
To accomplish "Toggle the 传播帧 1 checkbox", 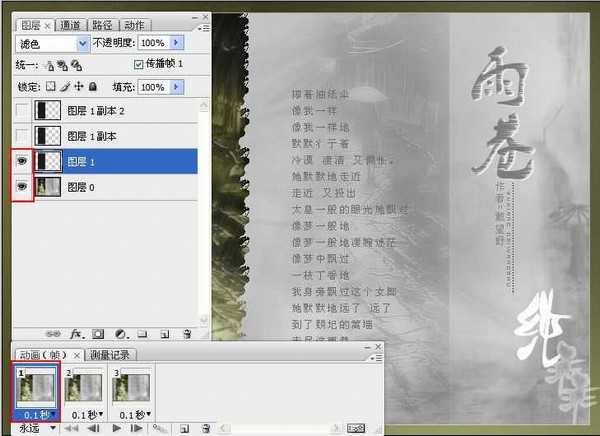I will tap(139, 65).
